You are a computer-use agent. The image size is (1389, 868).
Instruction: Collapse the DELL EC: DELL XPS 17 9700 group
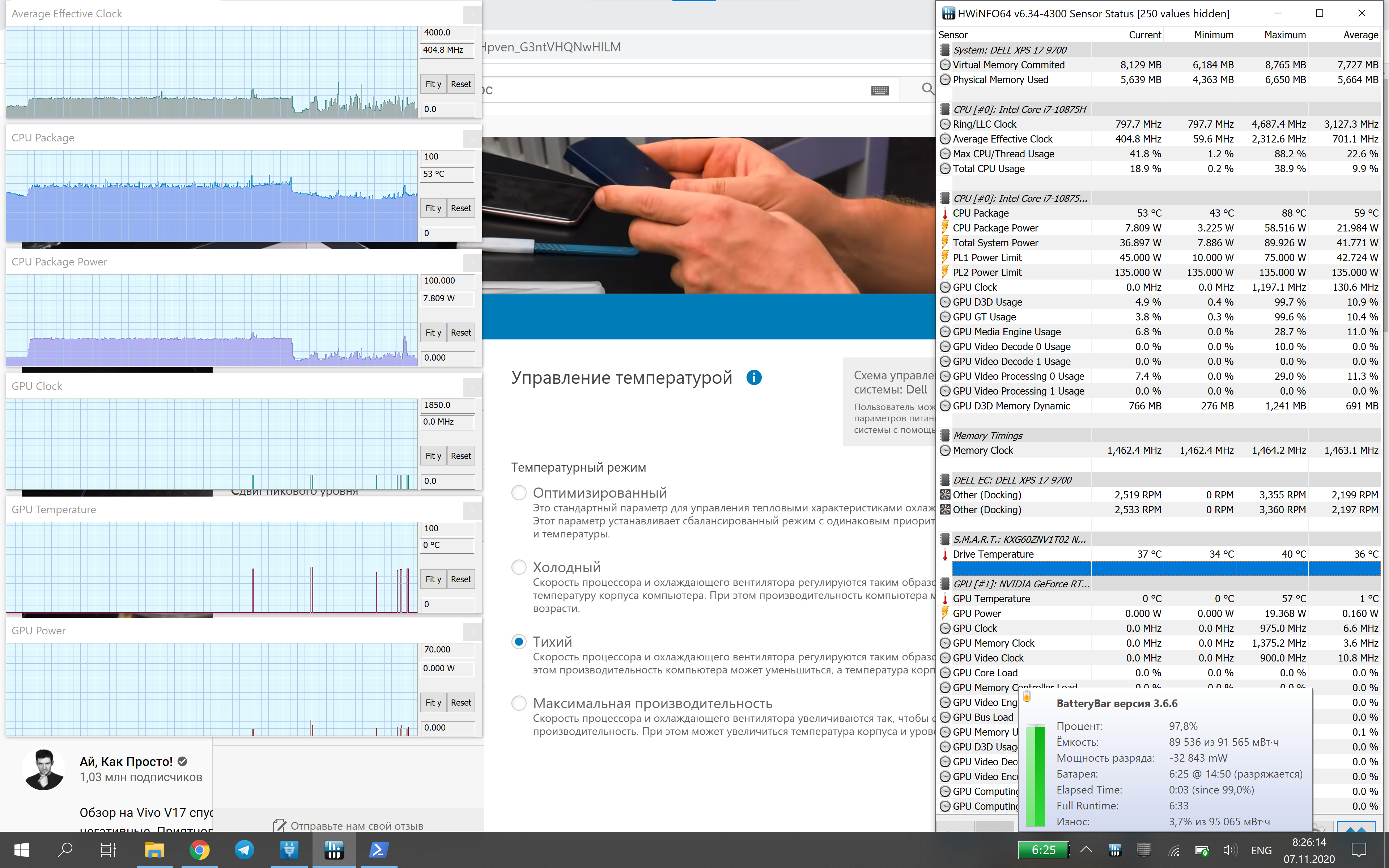(945, 480)
